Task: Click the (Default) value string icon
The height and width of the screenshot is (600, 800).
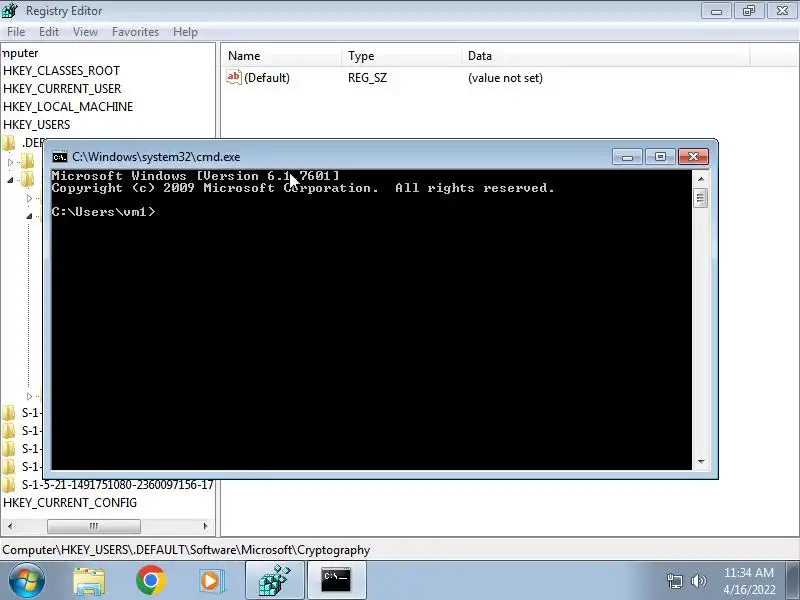Action: click(x=234, y=77)
